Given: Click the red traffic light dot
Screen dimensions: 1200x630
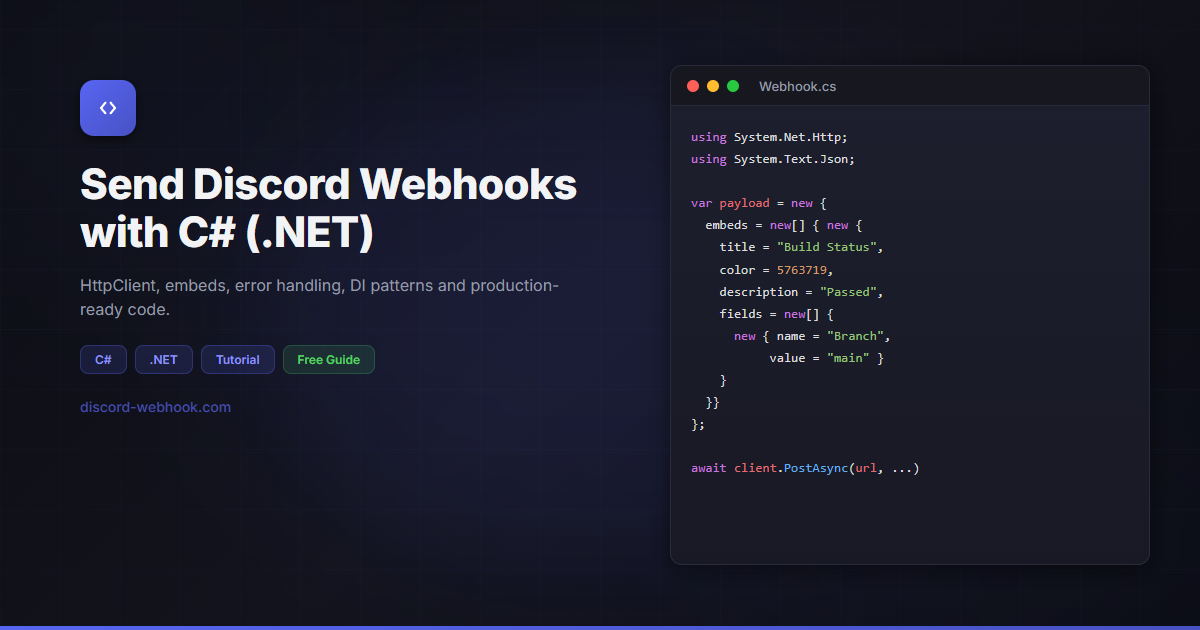Looking at the screenshot, I should [693, 86].
